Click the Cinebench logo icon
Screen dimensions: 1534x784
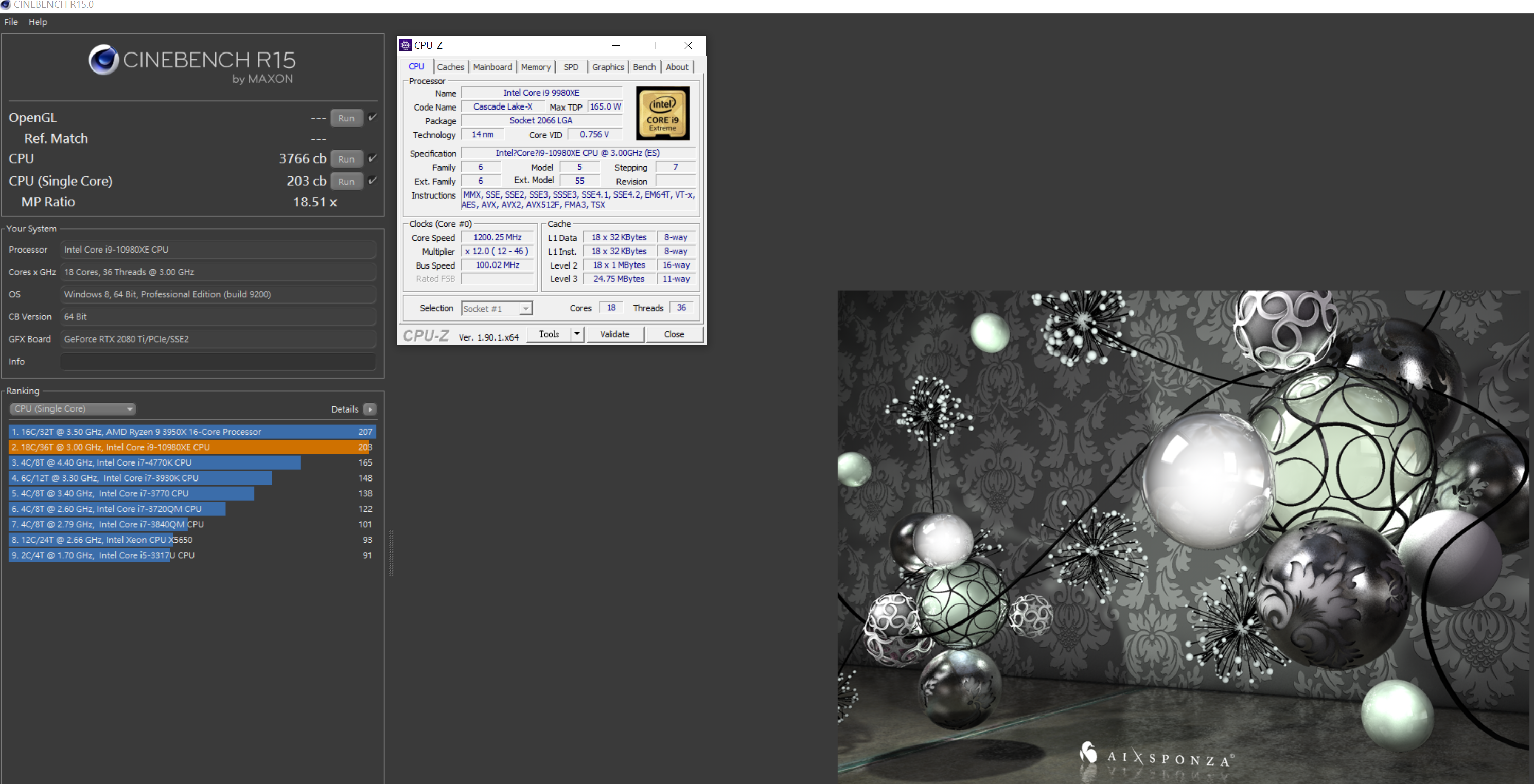(103, 60)
